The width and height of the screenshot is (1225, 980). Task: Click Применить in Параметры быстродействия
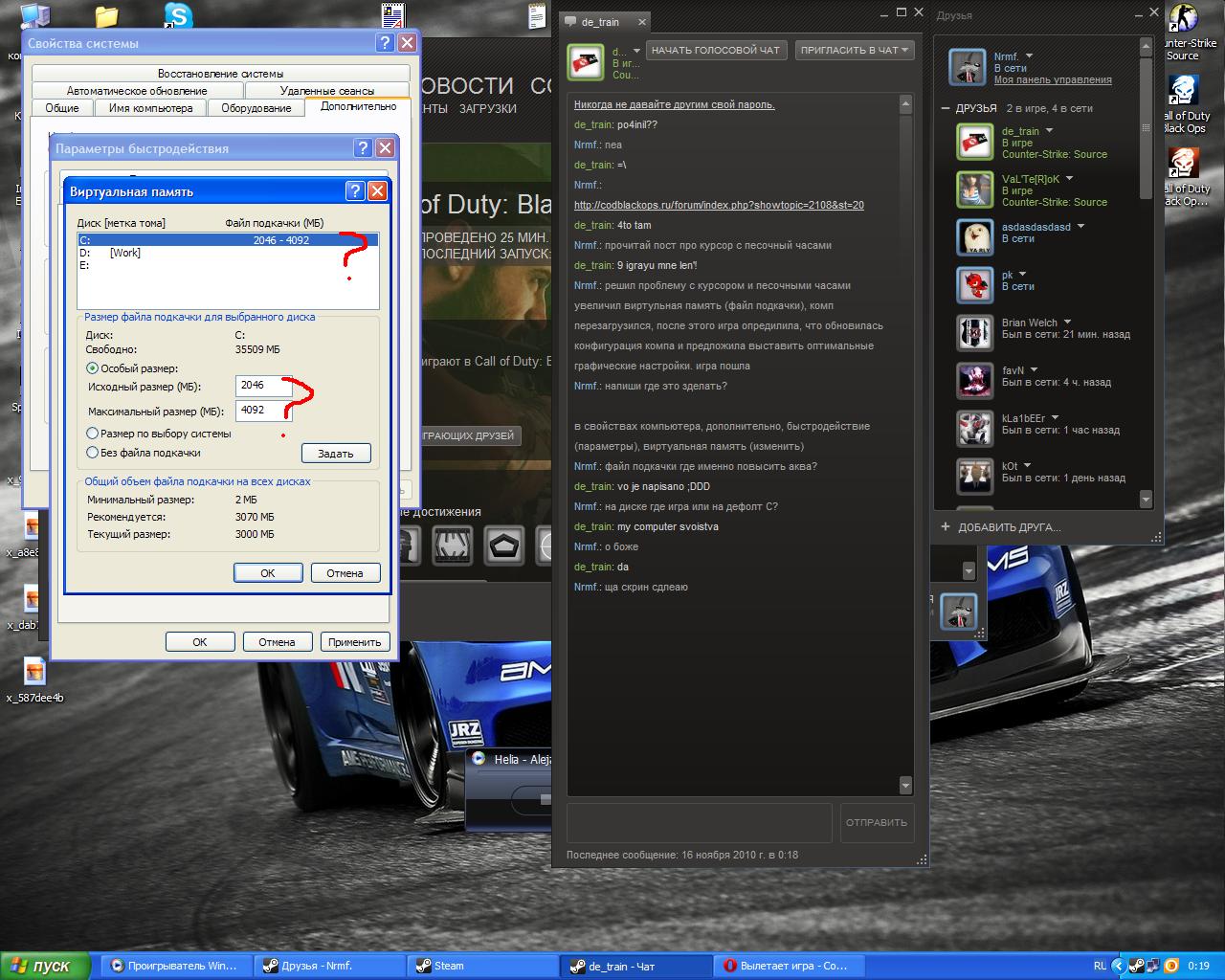354,642
